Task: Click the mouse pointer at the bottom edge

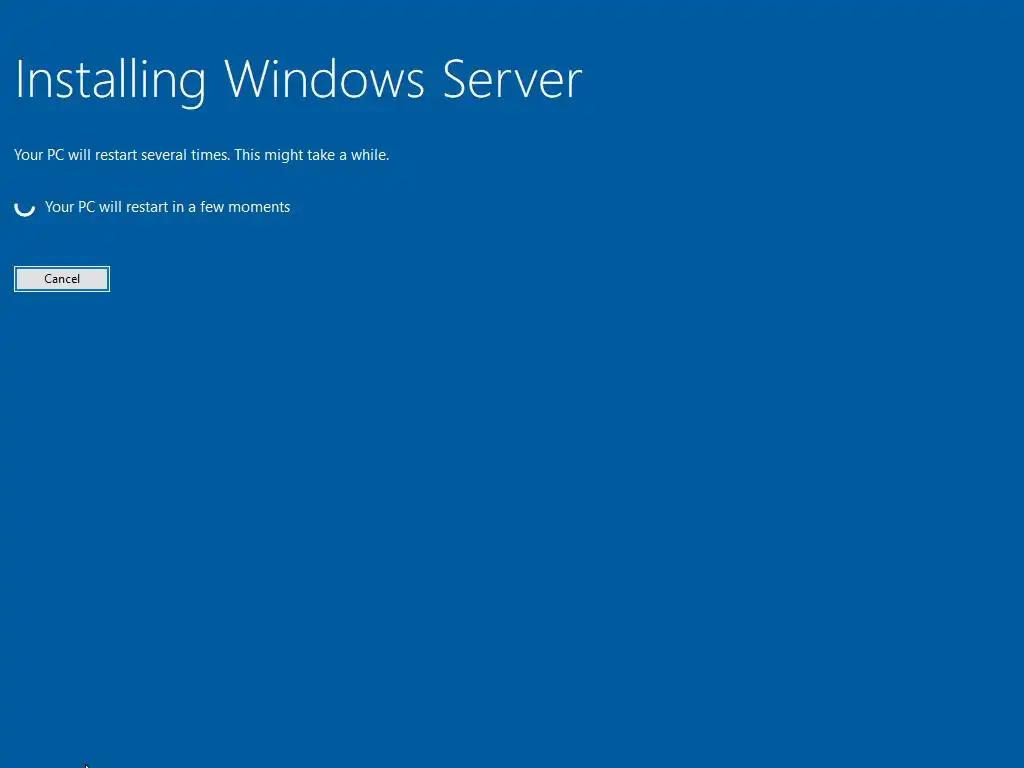Action: point(86,765)
